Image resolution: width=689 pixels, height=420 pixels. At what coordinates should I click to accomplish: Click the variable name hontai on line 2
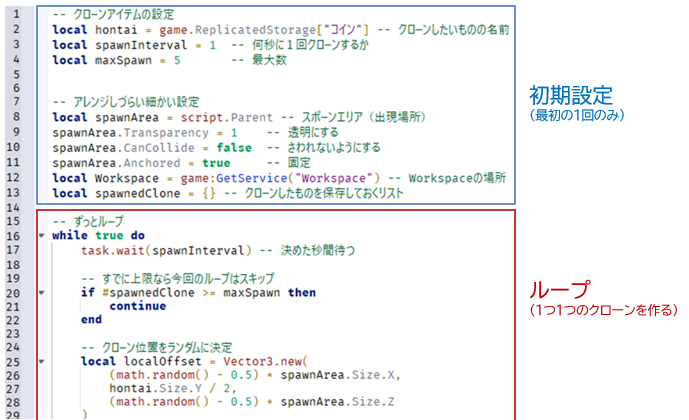coord(116,30)
